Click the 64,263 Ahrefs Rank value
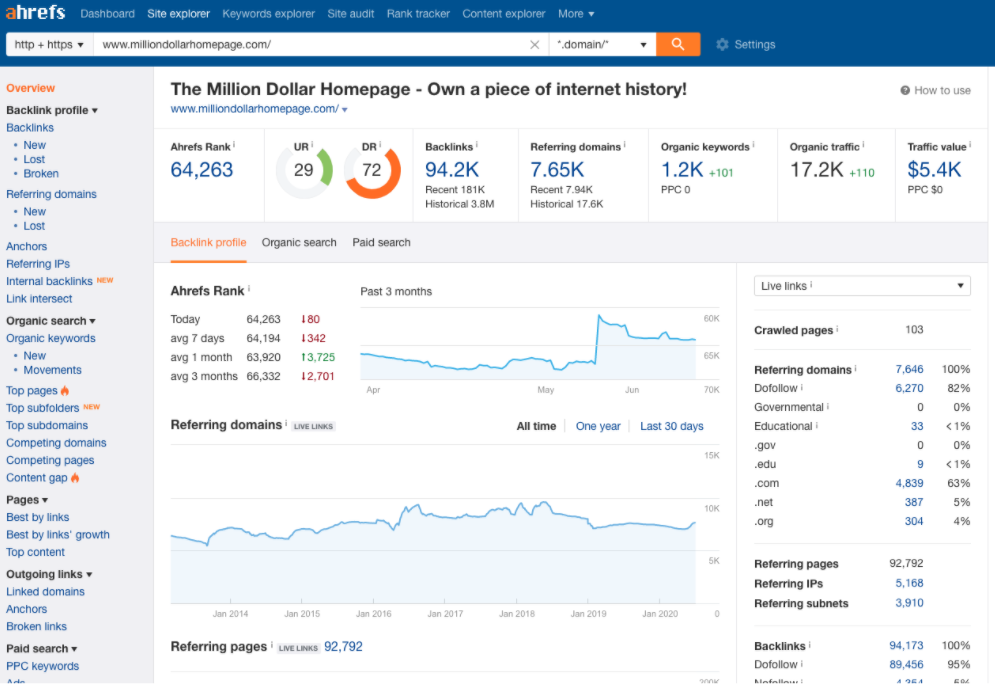 click(x=202, y=169)
